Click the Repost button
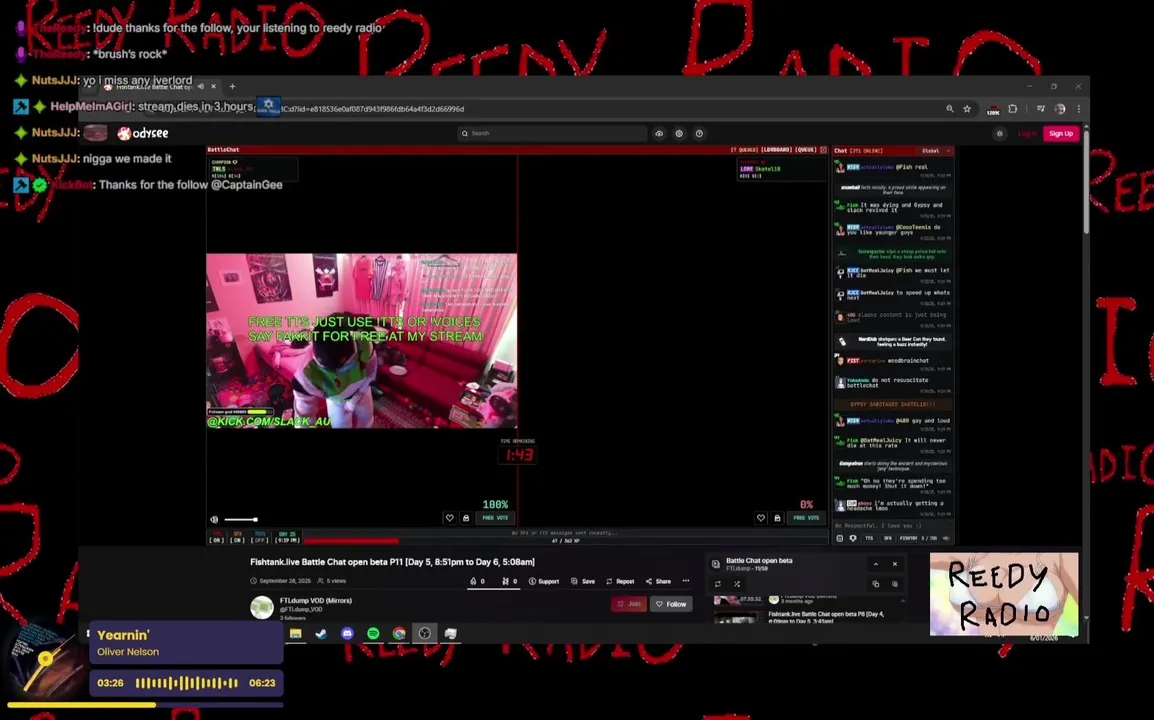The image size is (1154, 720). [620, 582]
